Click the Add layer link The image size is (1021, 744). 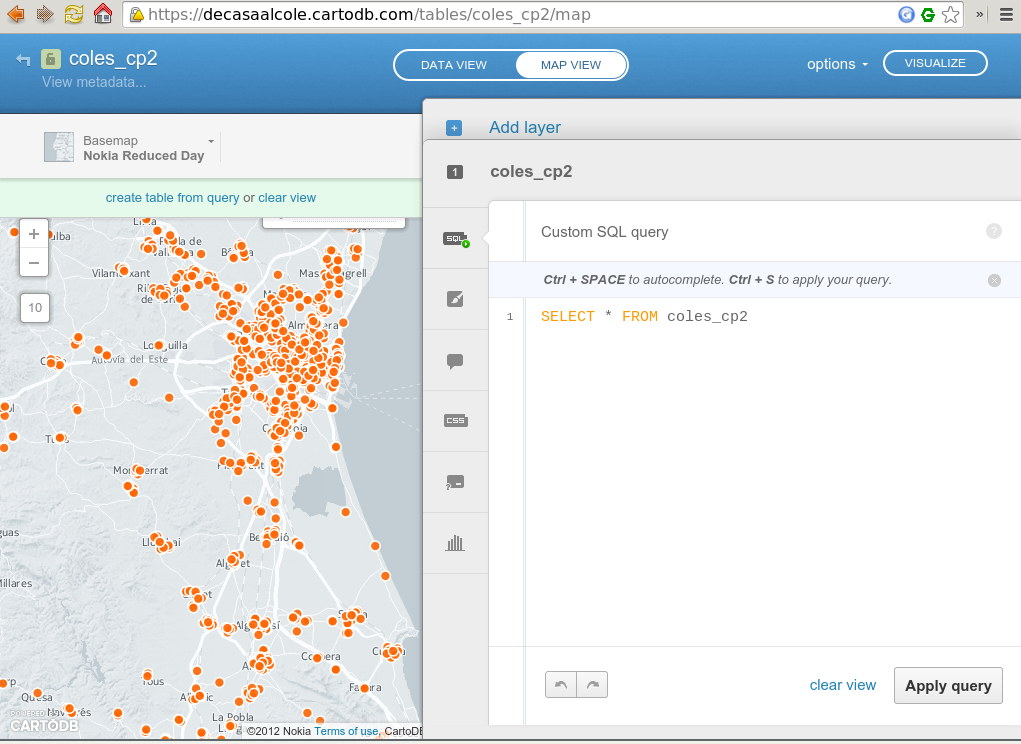[525, 128]
